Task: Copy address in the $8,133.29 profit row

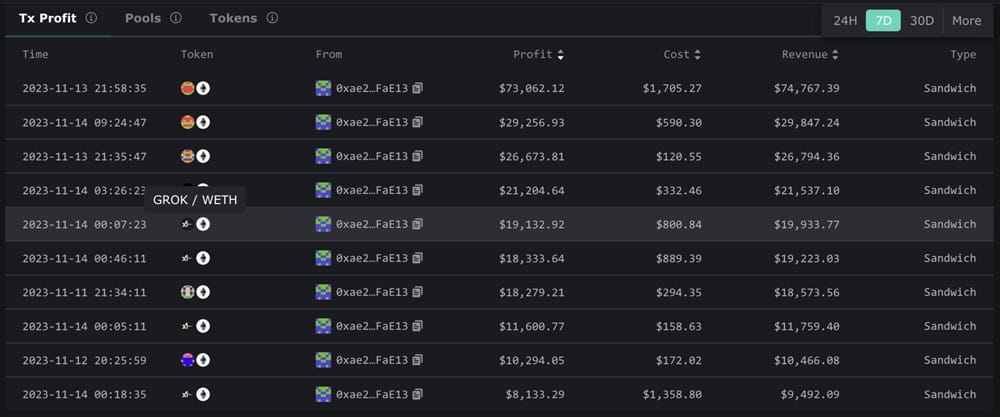Action: [417, 394]
